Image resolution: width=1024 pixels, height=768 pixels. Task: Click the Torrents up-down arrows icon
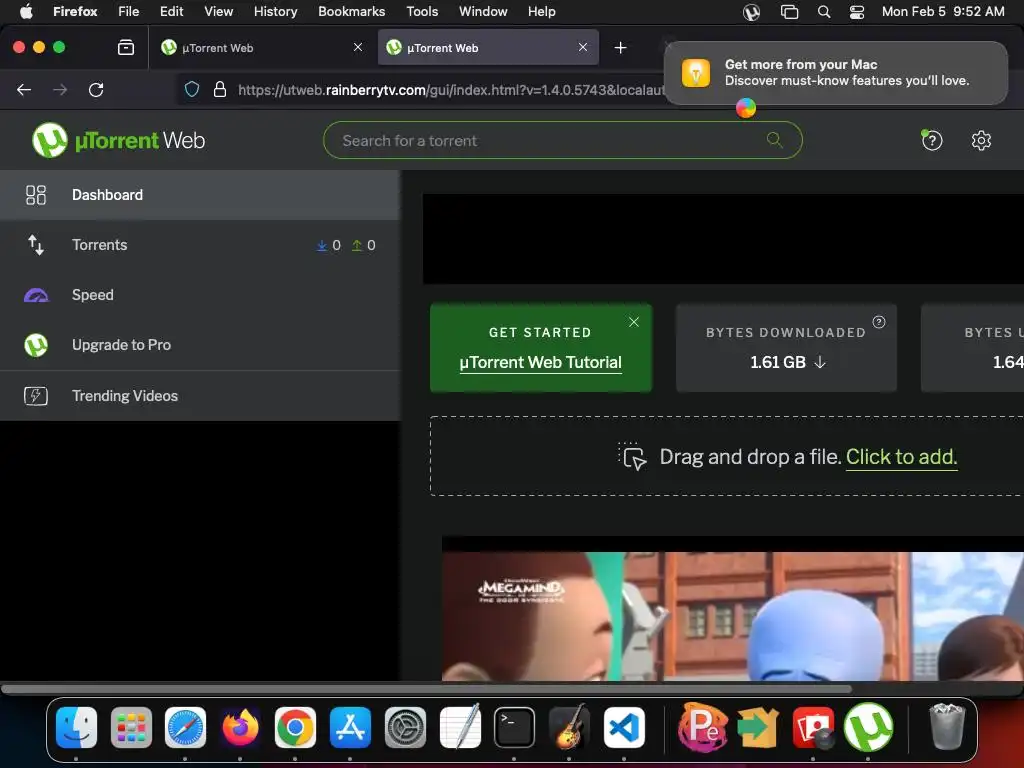coord(36,245)
